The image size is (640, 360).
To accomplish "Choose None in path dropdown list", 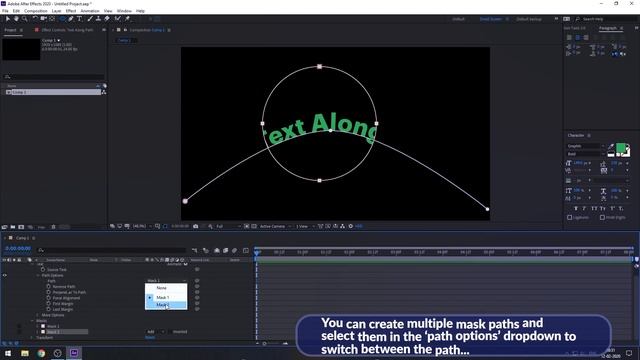I will (x=166, y=288).
